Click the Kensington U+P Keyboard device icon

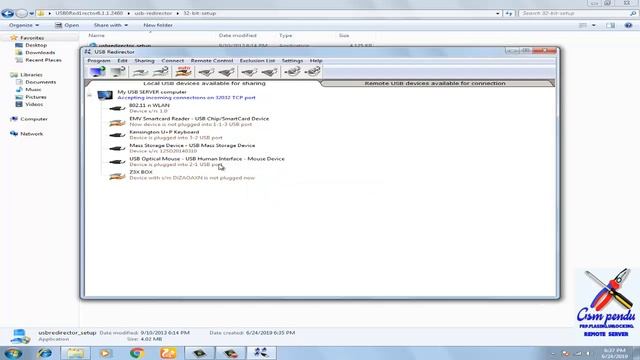click(x=117, y=135)
